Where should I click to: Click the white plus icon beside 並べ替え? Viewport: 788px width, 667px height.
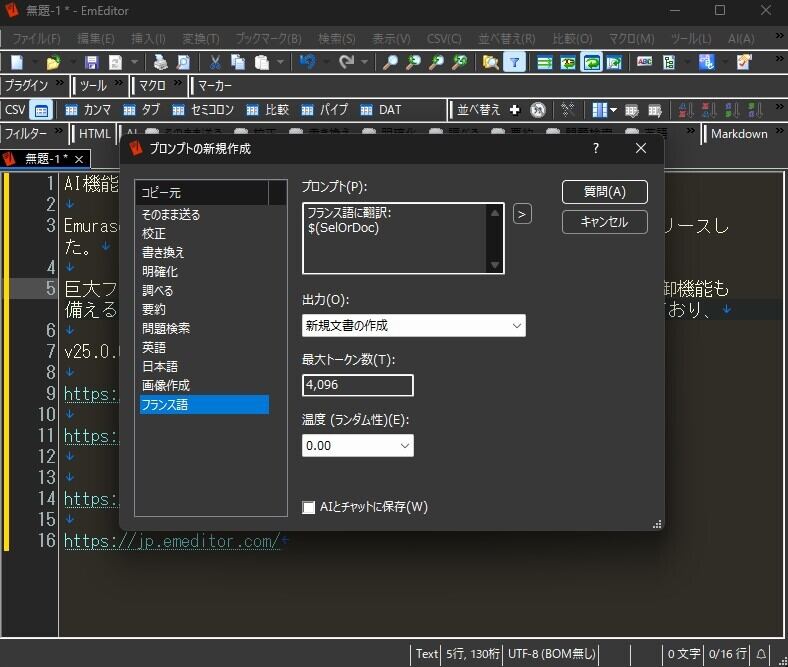[x=514, y=110]
